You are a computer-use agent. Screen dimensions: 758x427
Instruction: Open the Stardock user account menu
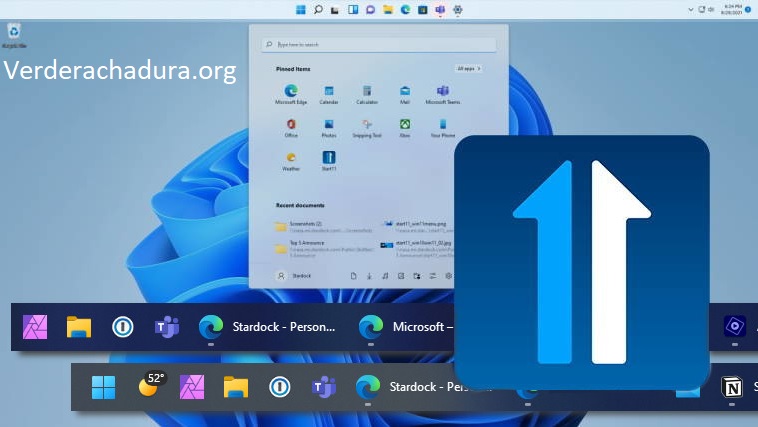294,276
